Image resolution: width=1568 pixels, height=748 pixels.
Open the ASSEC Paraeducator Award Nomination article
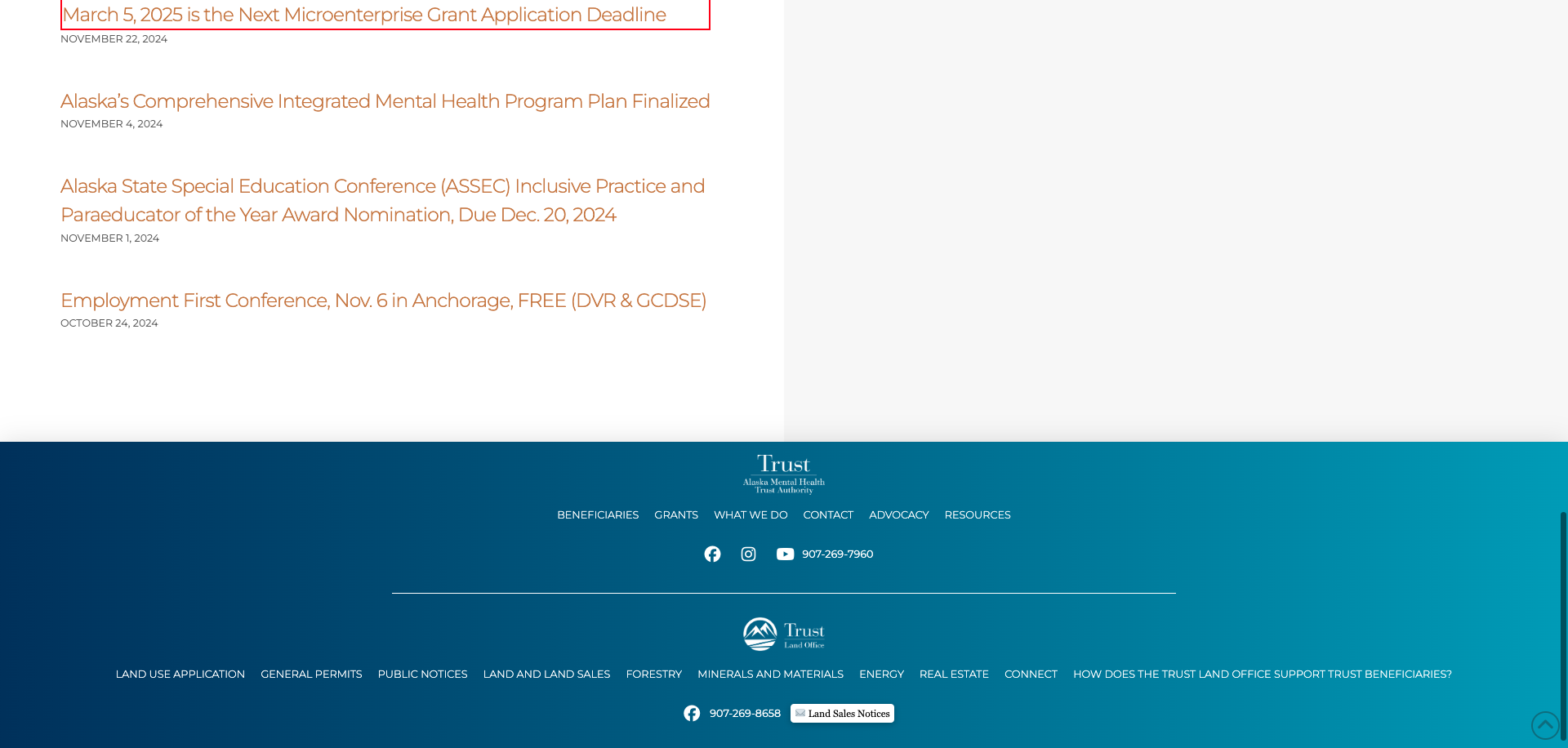[x=382, y=200]
